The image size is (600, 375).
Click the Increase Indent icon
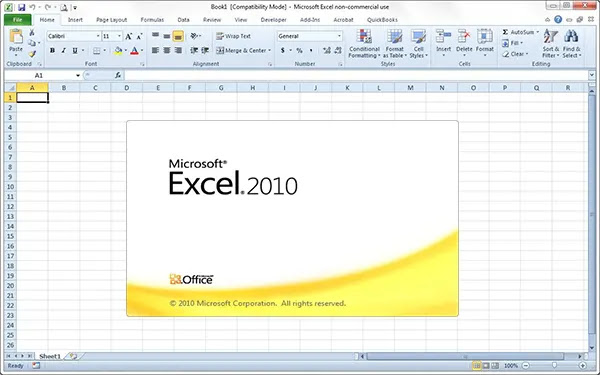pos(205,50)
